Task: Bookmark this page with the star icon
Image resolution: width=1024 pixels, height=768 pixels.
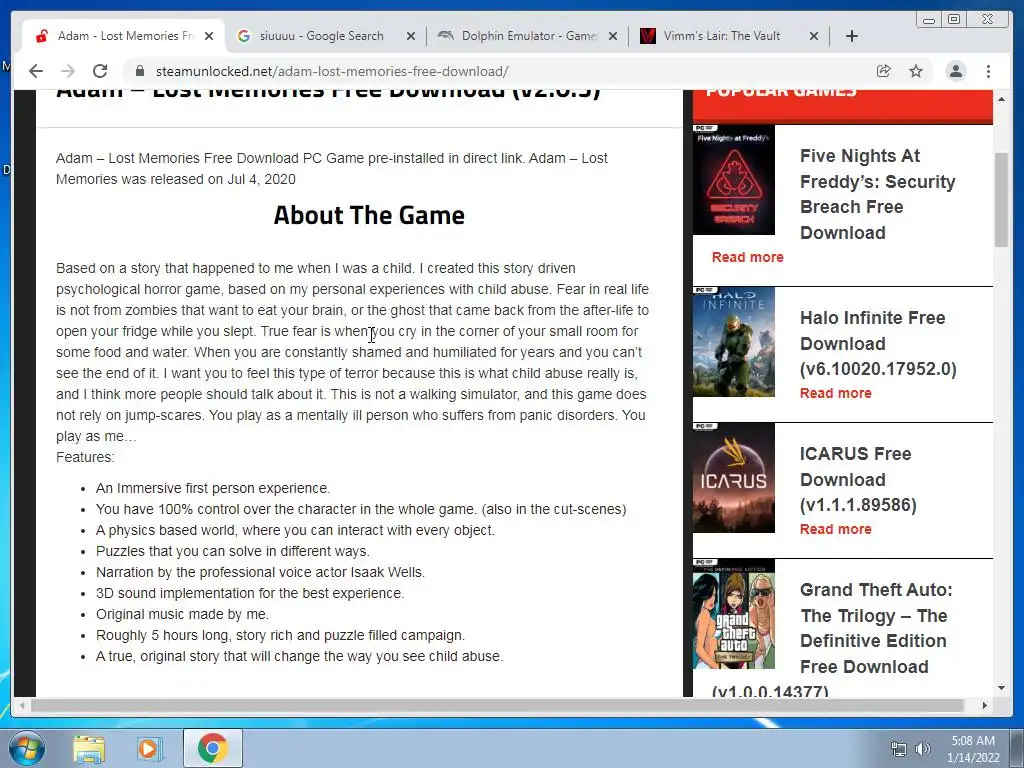Action: [x=916, y=71]
